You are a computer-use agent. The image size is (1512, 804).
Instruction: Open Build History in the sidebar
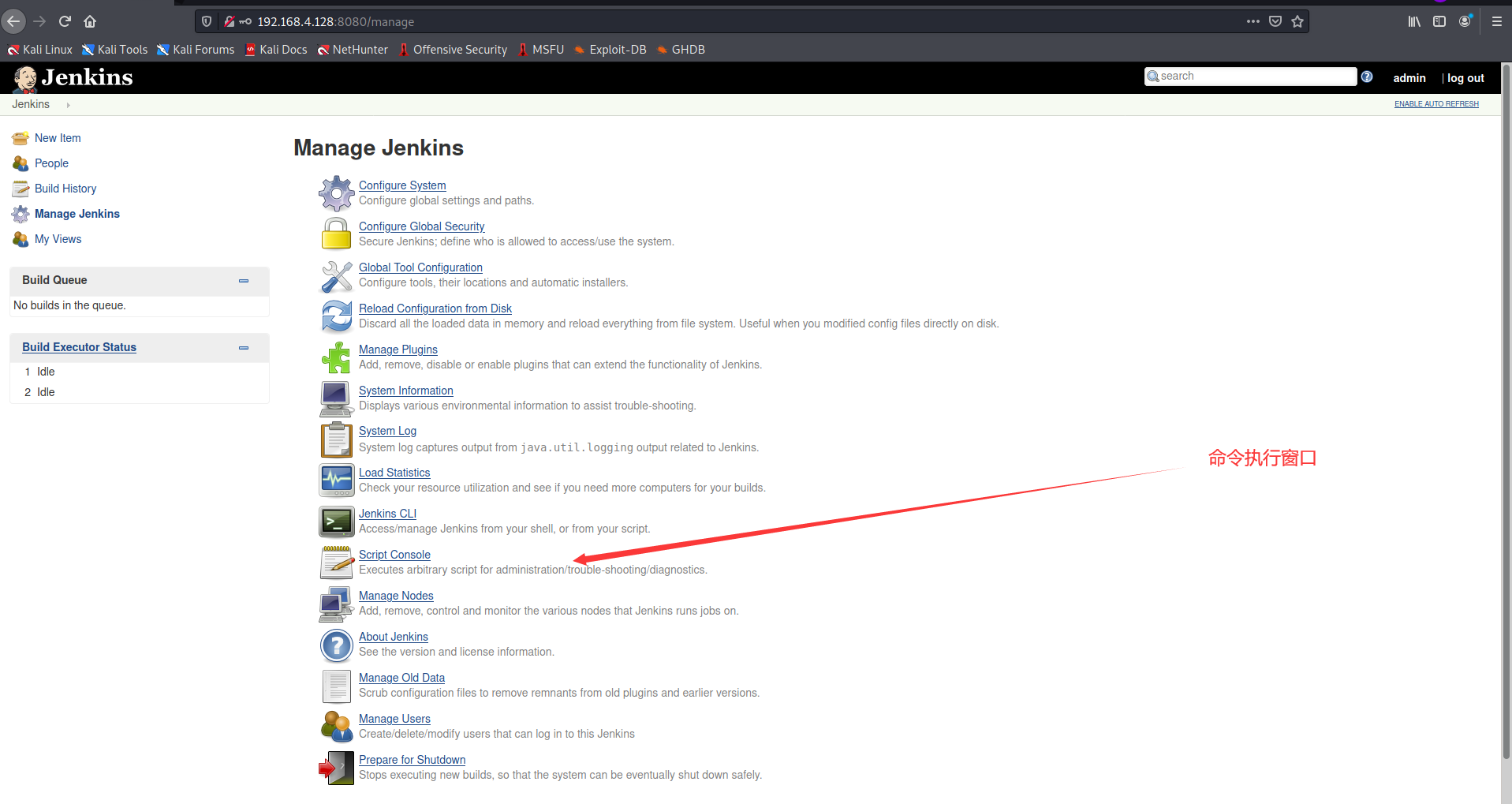[x=65, y=189]
